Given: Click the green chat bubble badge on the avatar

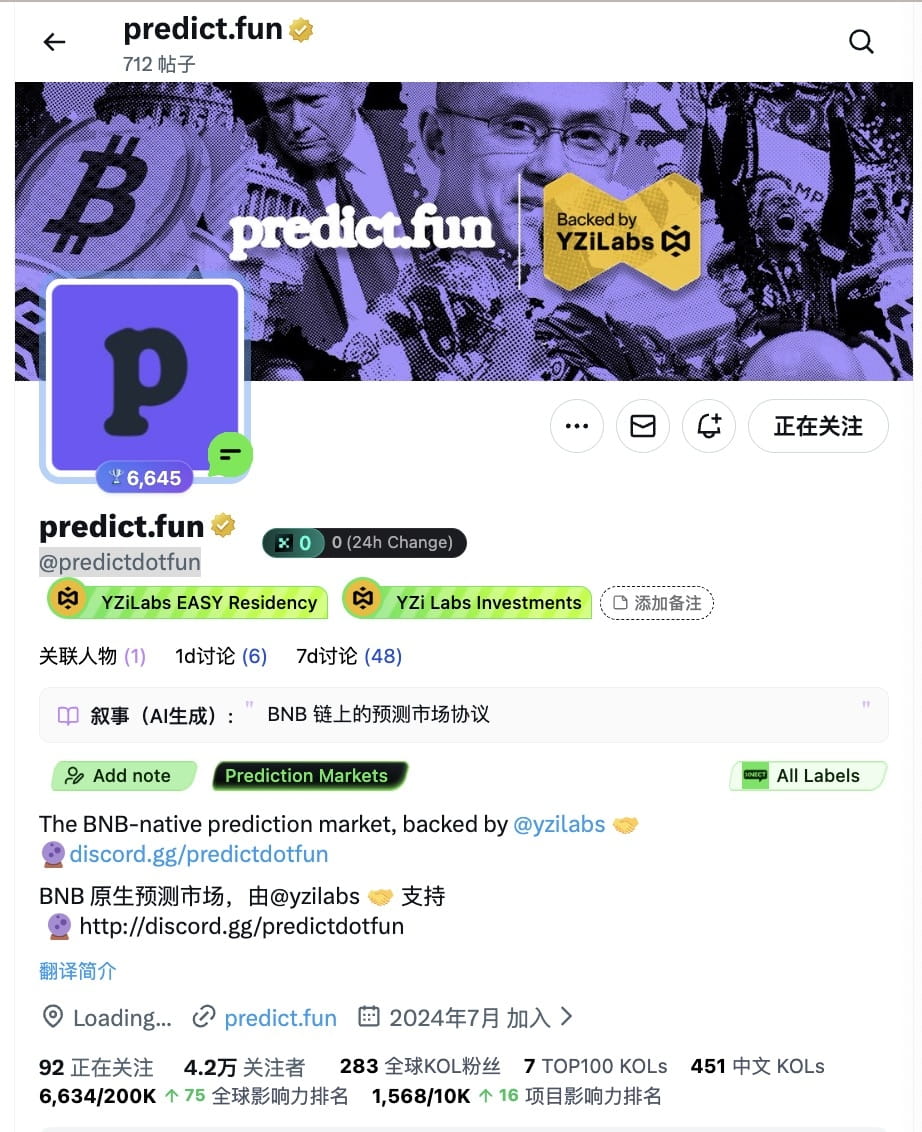Looking at the screenshot, I should (230, 455).
